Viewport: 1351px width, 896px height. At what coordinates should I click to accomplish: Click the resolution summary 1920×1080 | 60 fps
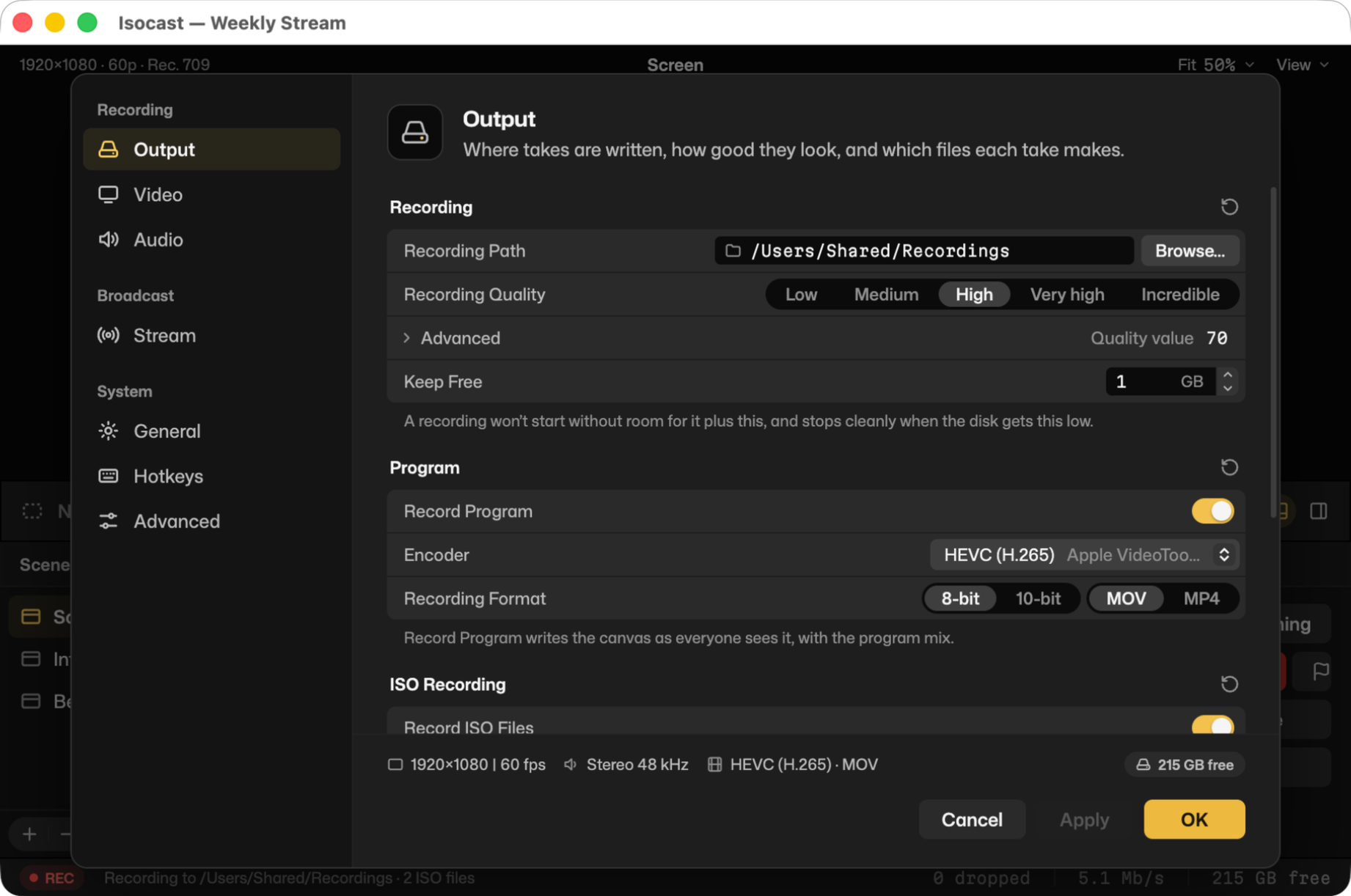[x=466, y=765]
